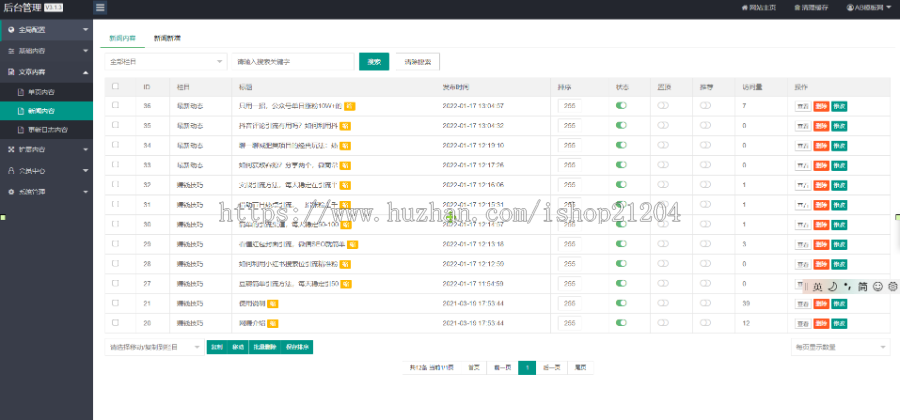The image size is (900, 420).
Task: Click the yellow image badge on row 36
Action: 350,106
